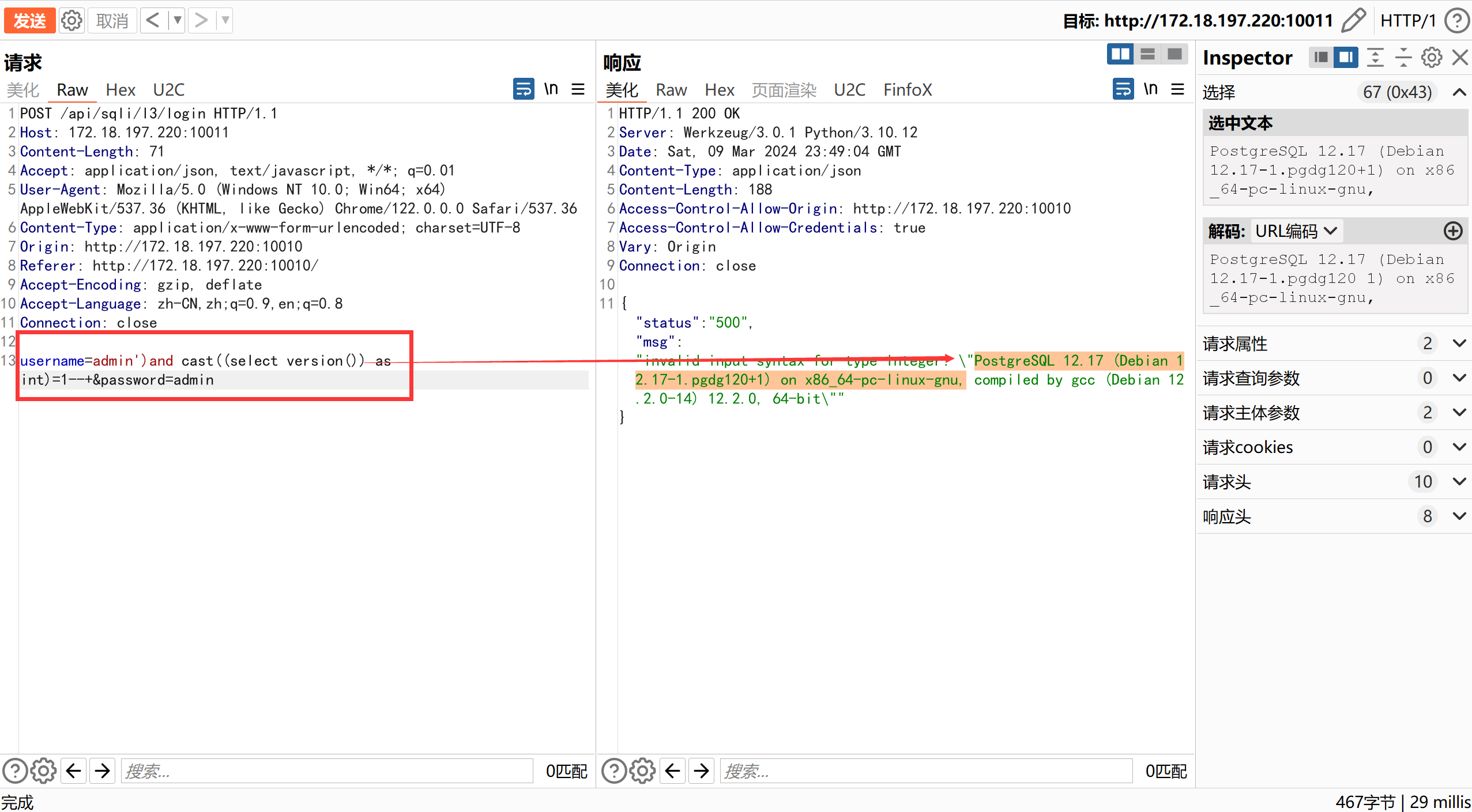The image size is (1472, 812).
Task: Expand the 响应头 section in Inspector
Action: coord(1459,516)
